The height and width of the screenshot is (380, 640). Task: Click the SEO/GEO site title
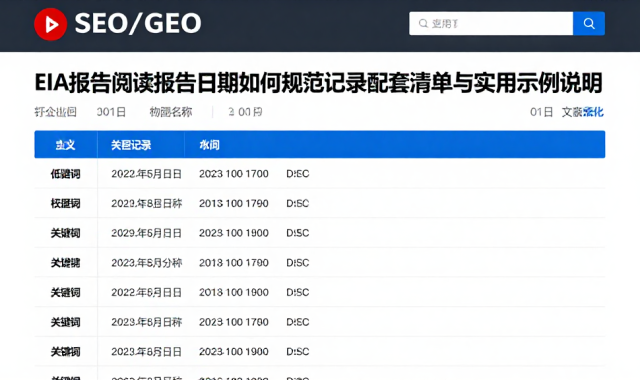pos(138,23)
